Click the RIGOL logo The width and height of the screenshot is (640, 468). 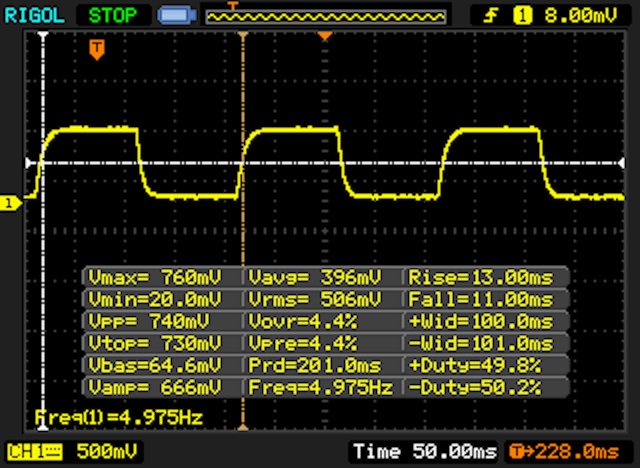(x=34, y=16)
